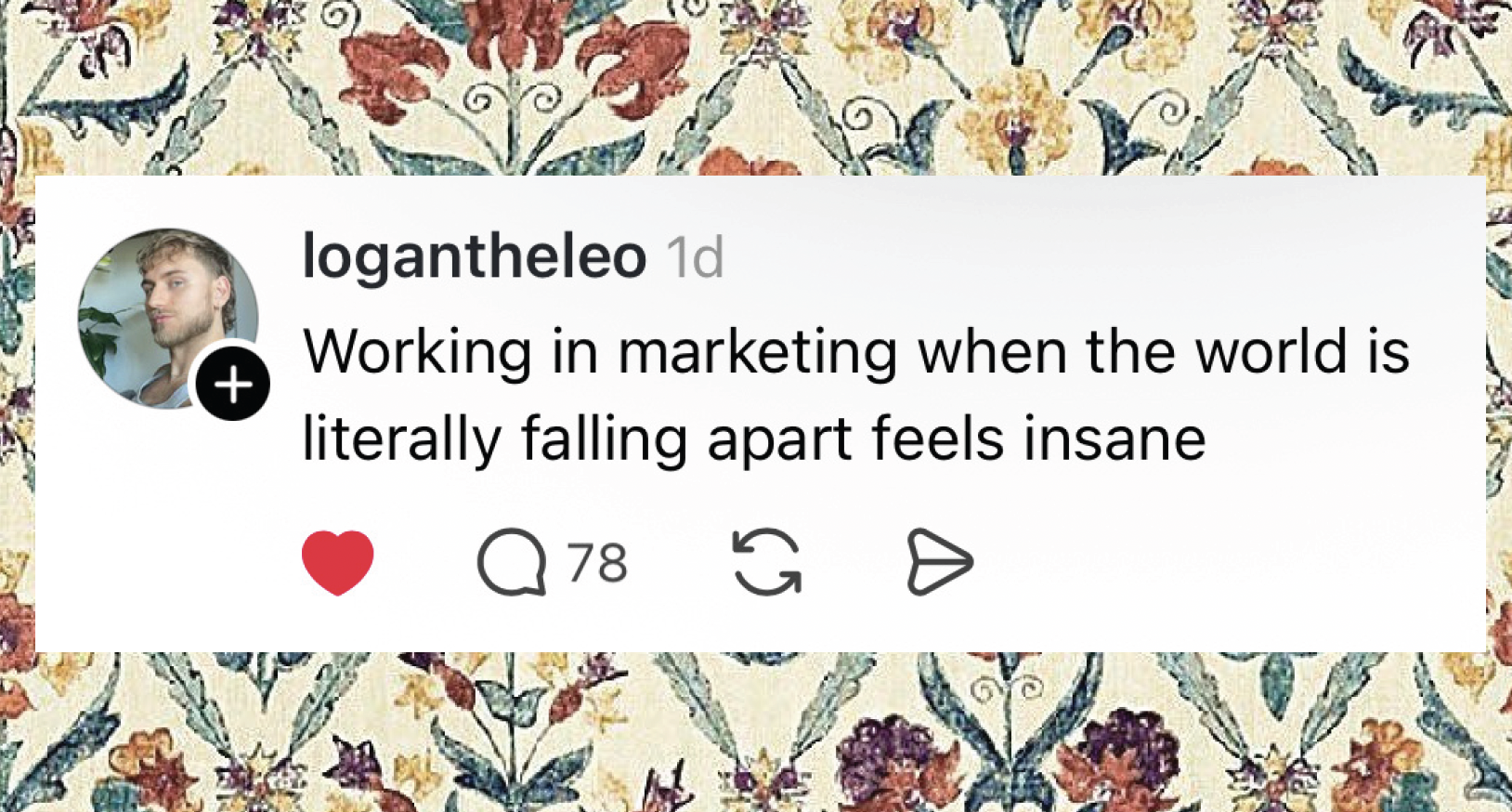The width and height of the screenshot is (1512, 812).
Task: Toggle follow on logantheleo's profile badge
Action: click(232, 382)
